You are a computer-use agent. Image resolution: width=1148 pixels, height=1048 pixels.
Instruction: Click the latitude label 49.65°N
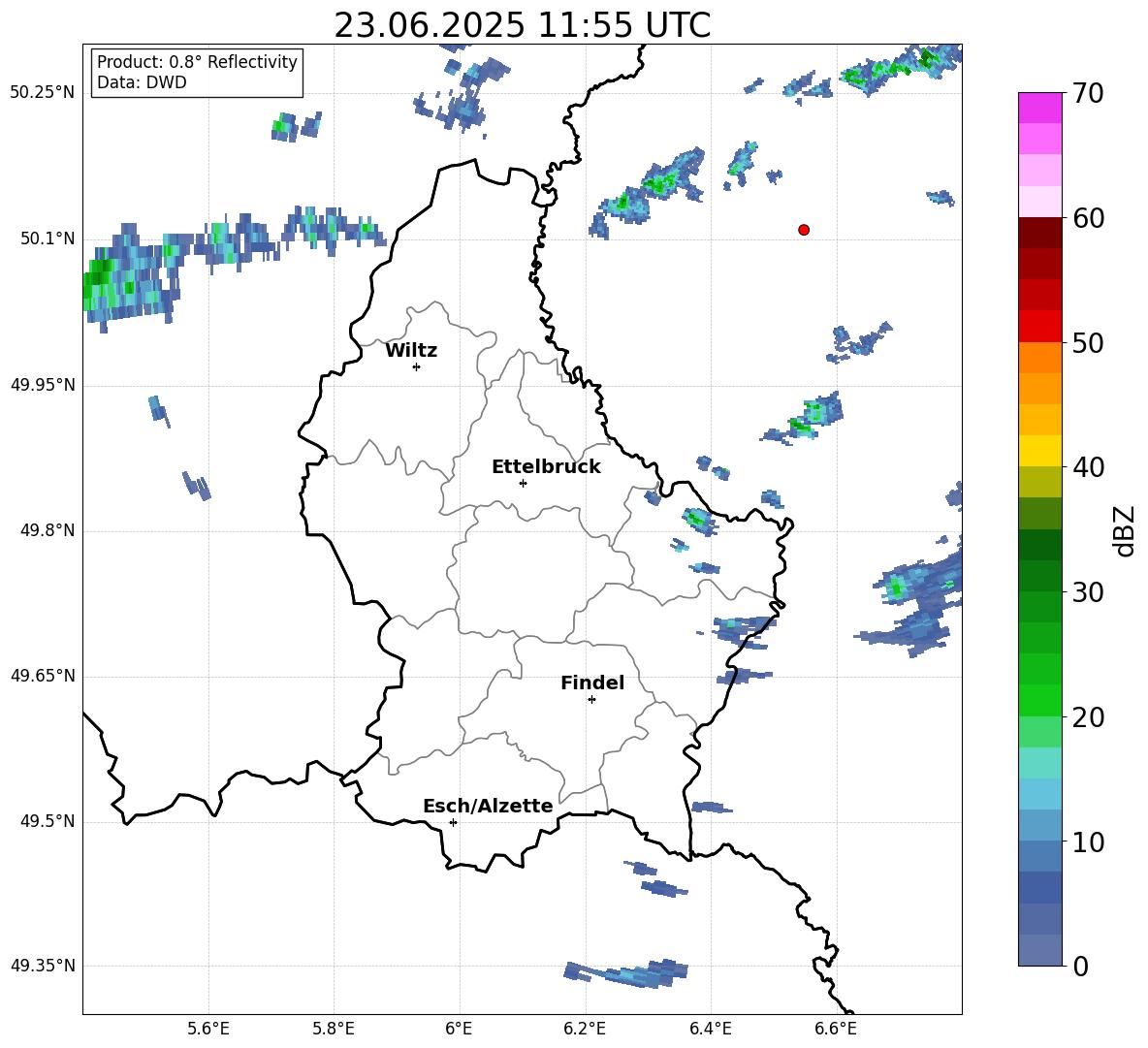[43, 676]
